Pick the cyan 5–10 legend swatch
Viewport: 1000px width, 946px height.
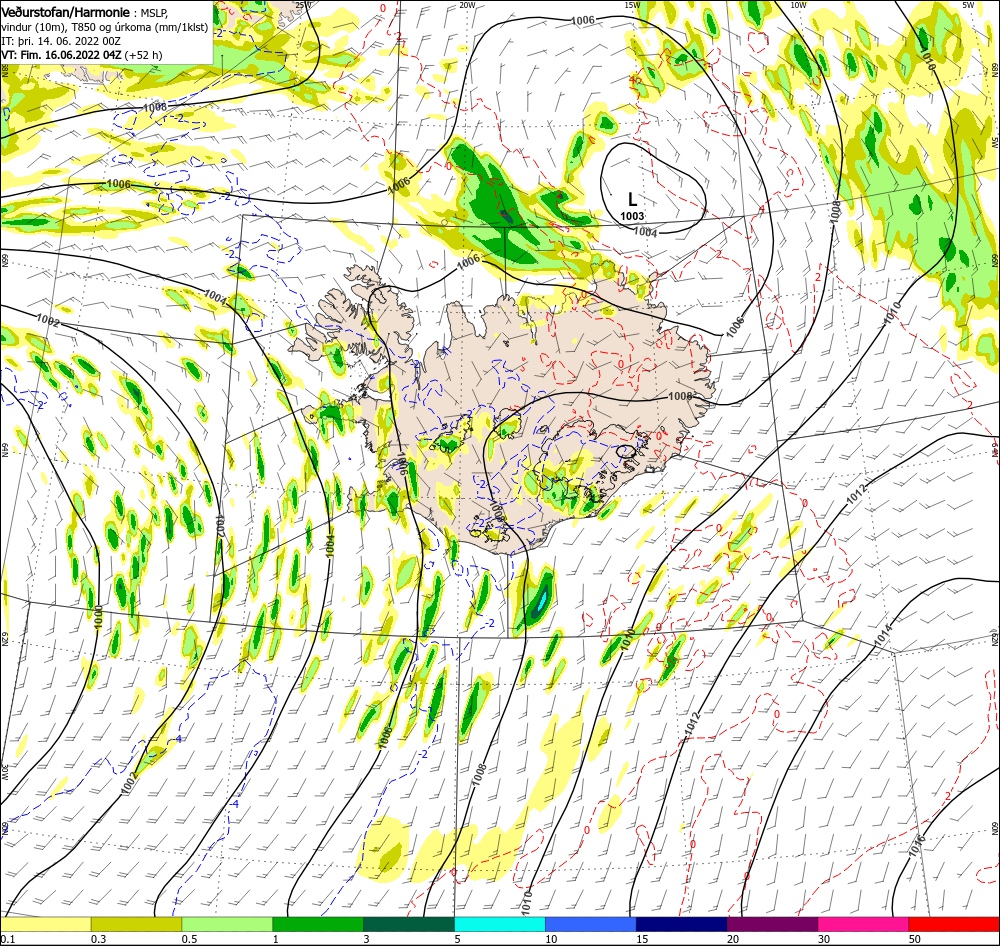(499, 924)
